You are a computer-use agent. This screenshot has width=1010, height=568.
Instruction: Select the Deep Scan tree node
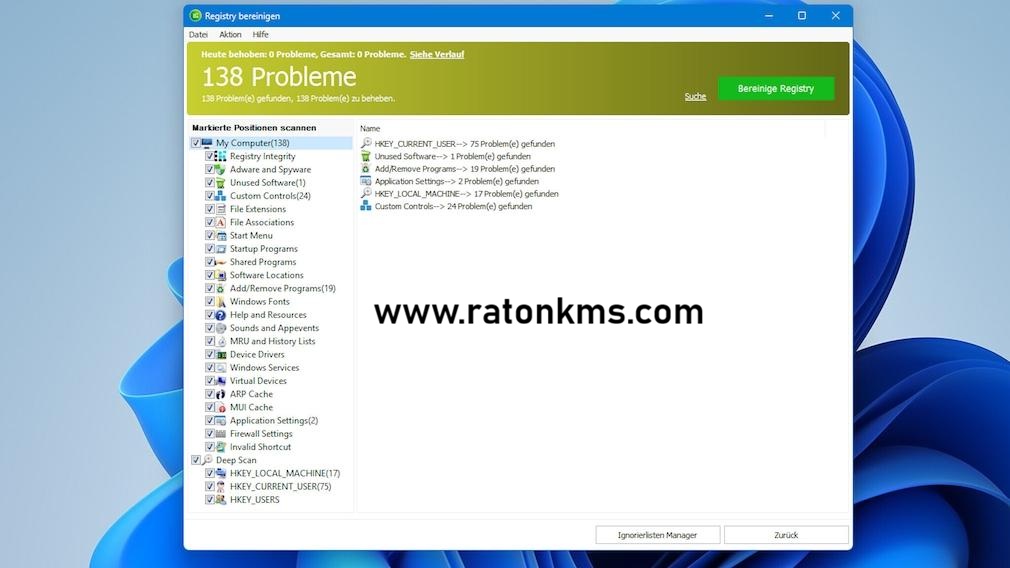click(x=236, y=460)
